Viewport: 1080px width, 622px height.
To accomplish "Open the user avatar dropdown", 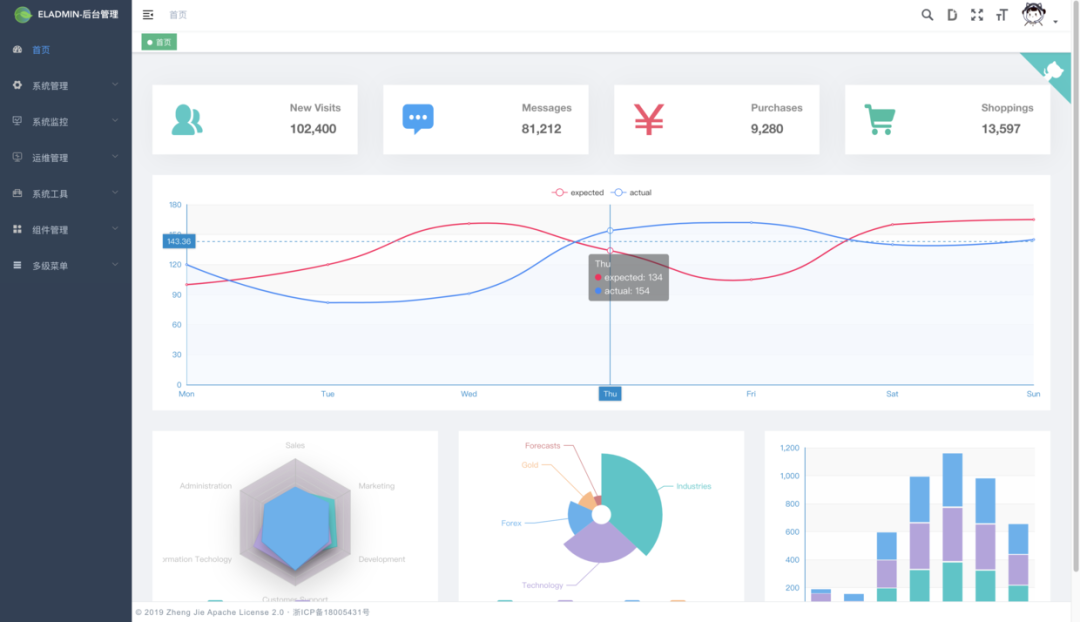I will [x=1036, y=15].
